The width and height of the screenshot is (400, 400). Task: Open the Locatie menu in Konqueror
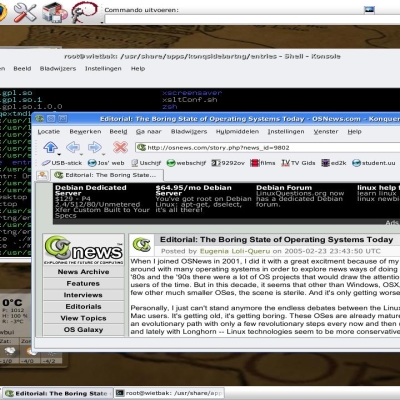tap(49, 132)
